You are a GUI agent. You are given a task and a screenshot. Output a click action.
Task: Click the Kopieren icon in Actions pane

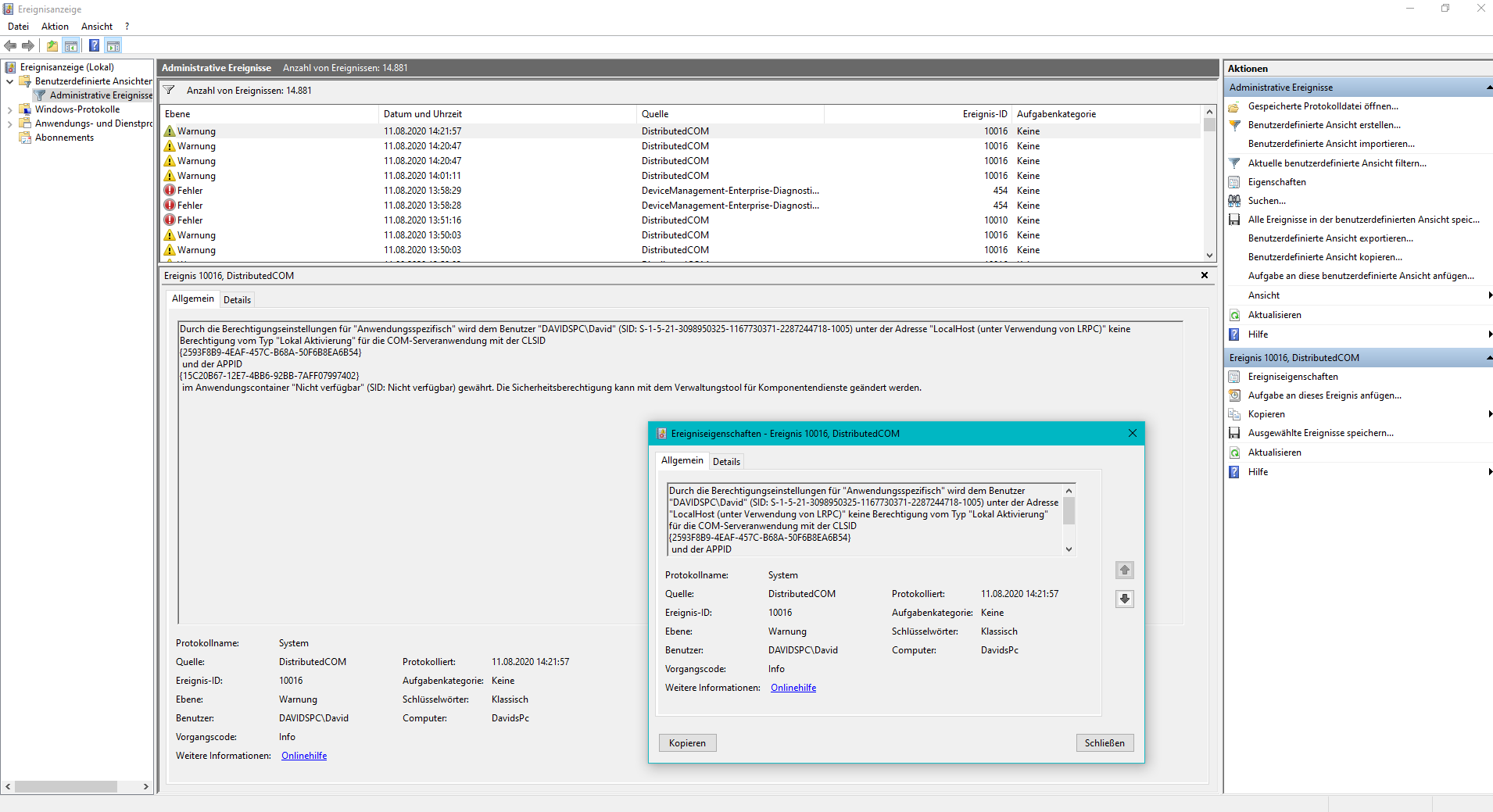[x=1234, y=414]
